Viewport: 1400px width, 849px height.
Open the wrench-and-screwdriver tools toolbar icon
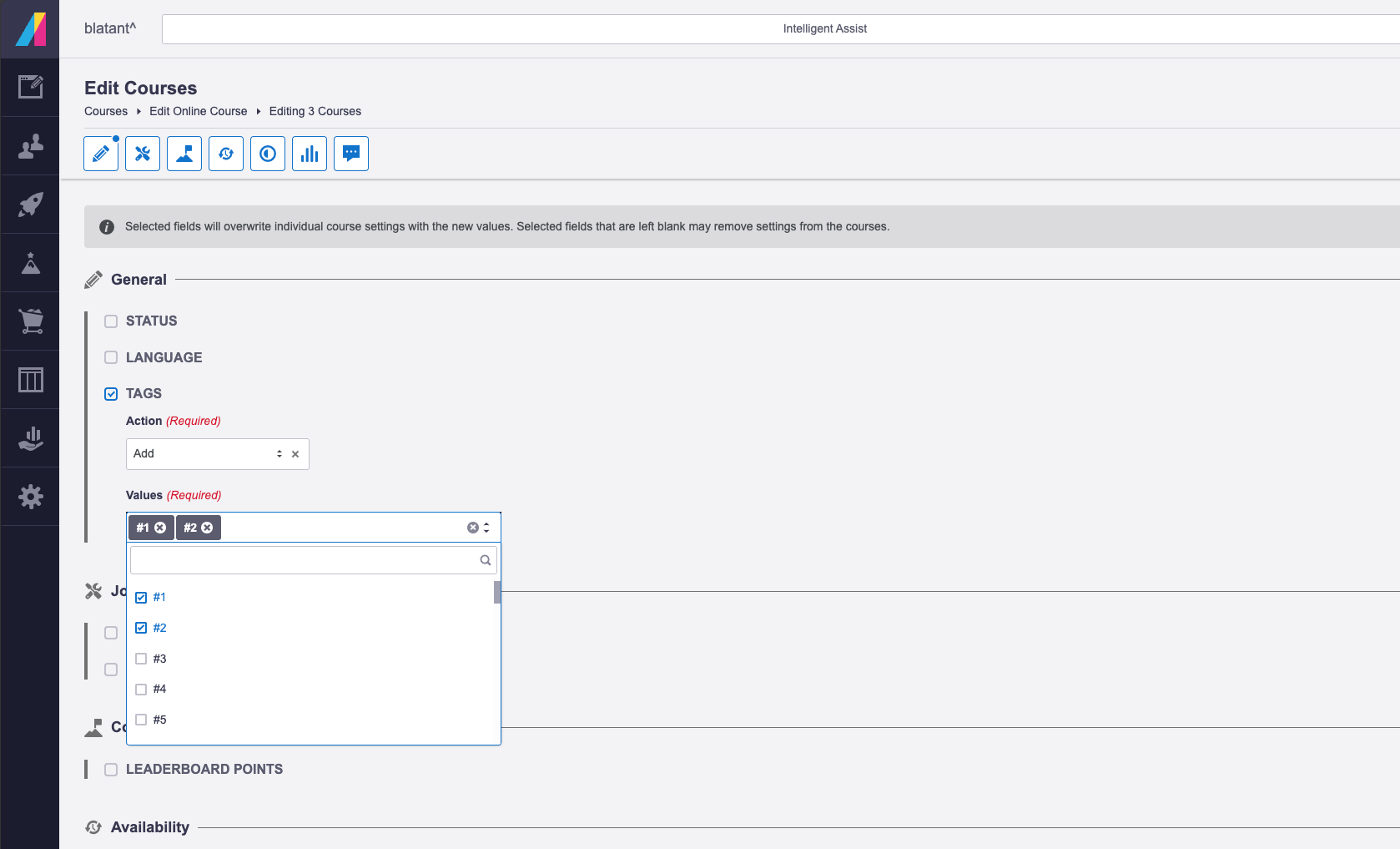click(x=143, y=154)
